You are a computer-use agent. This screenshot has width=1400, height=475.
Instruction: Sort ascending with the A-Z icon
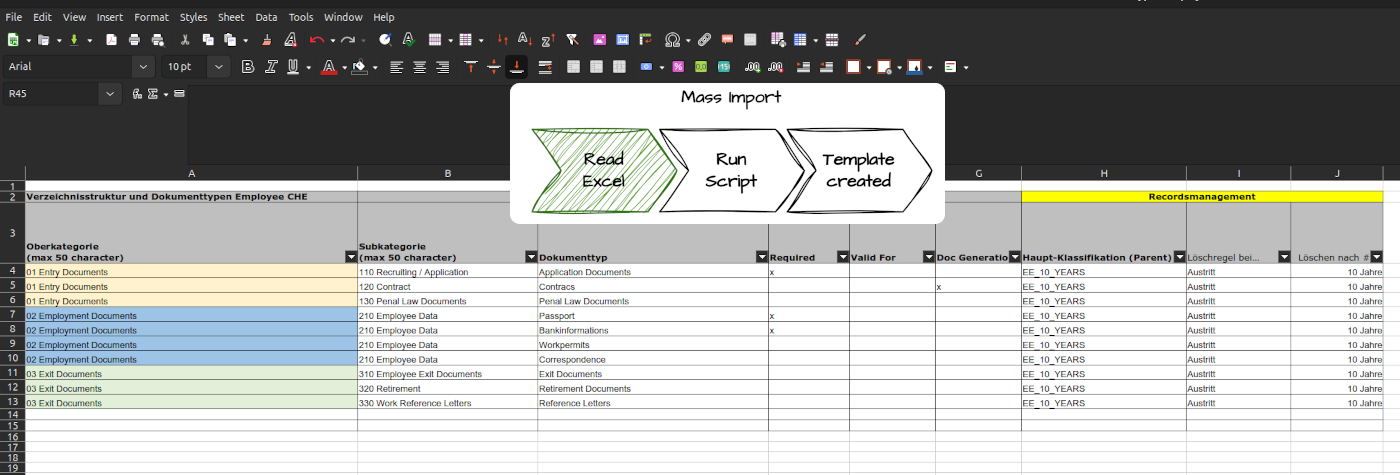click(x=525, y=40)
